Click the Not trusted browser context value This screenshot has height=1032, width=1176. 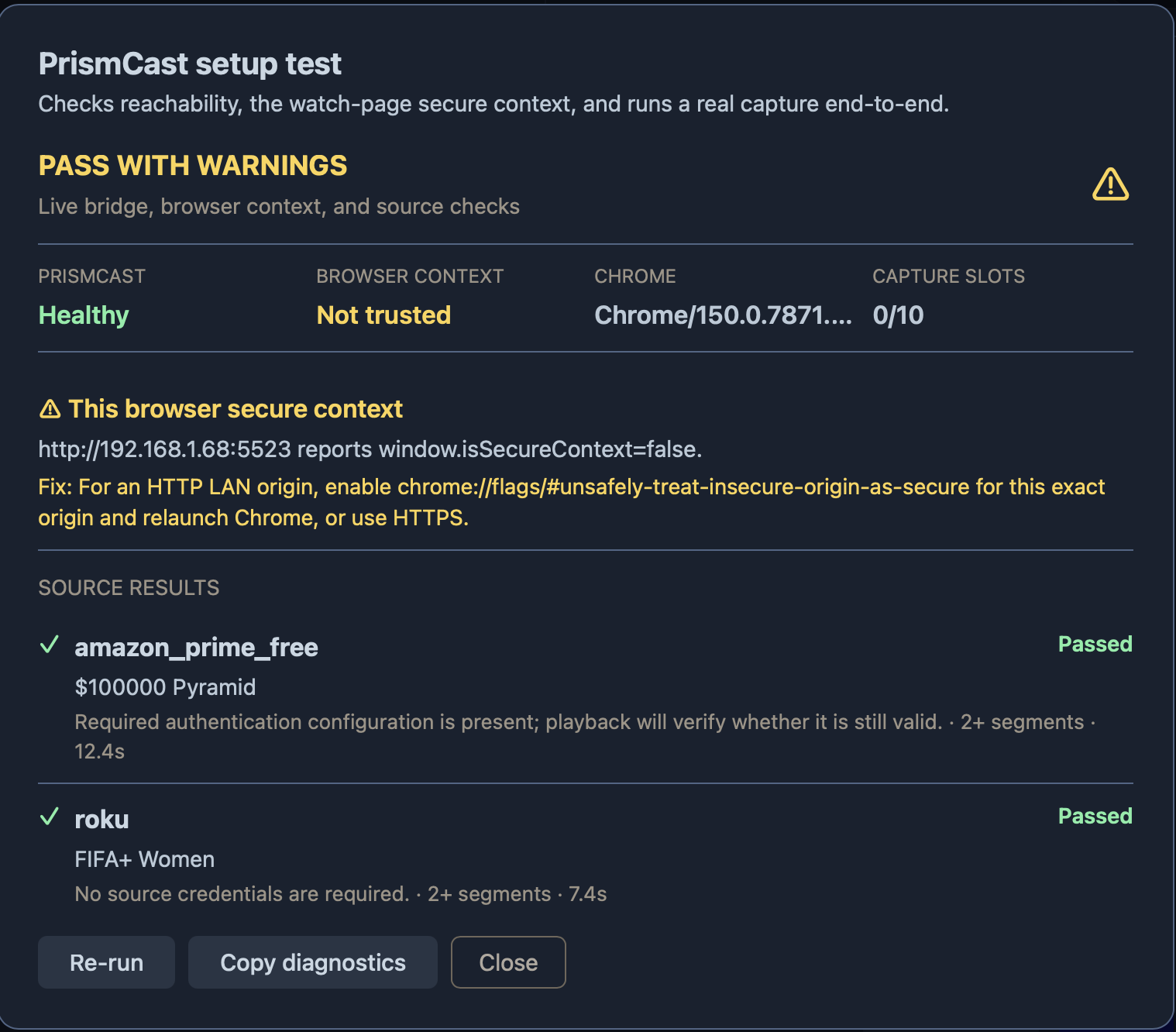coord(383,315)
